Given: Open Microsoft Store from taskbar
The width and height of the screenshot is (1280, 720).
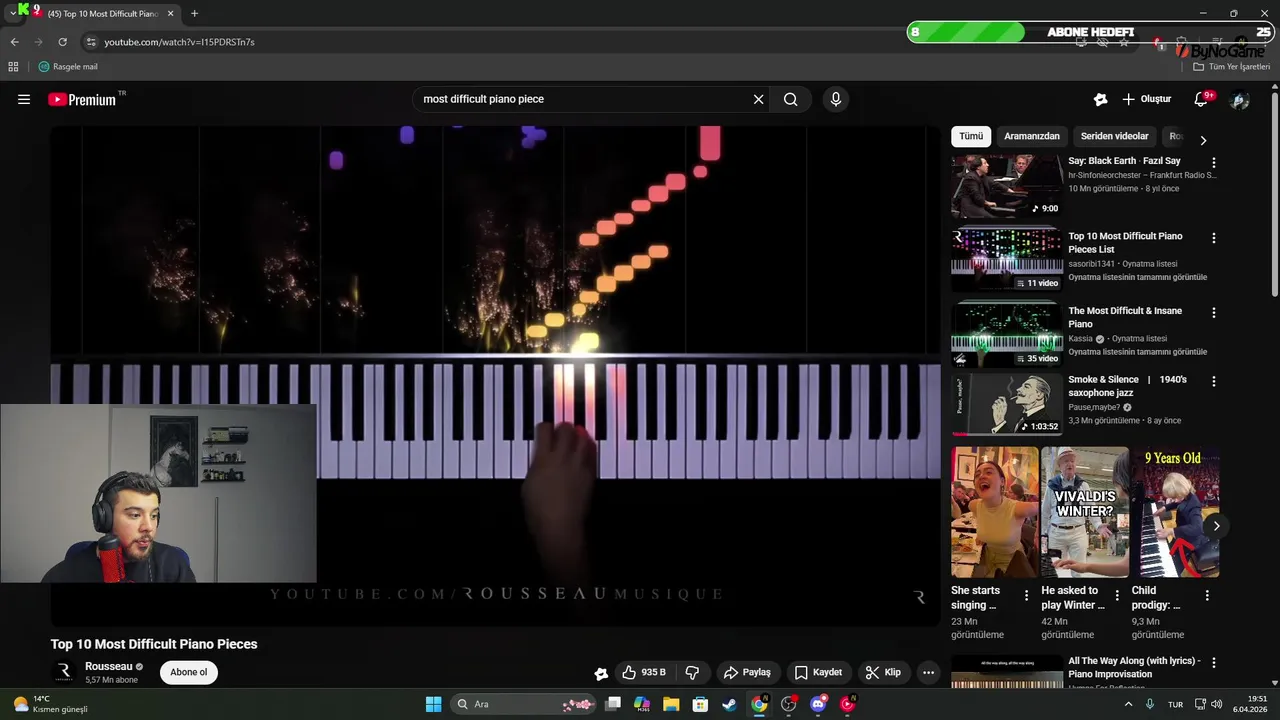Looking at the screenshot, I should click(700, 704).
